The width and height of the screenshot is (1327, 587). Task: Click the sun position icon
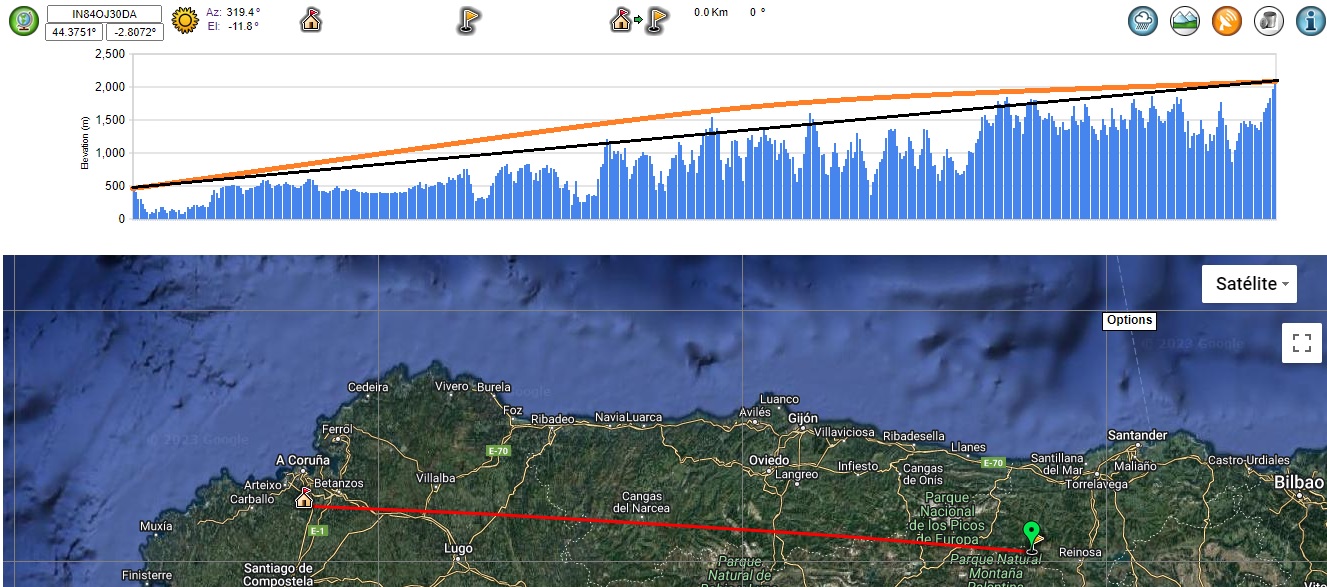185,20
